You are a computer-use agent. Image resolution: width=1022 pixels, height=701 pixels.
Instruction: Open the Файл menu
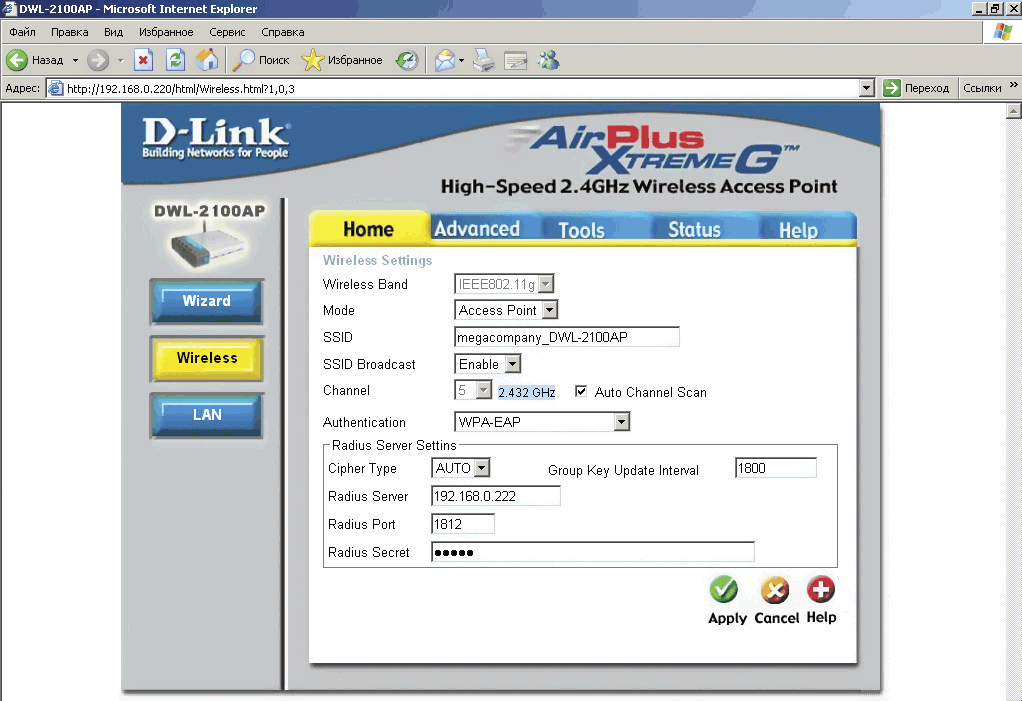coord(22,32)
